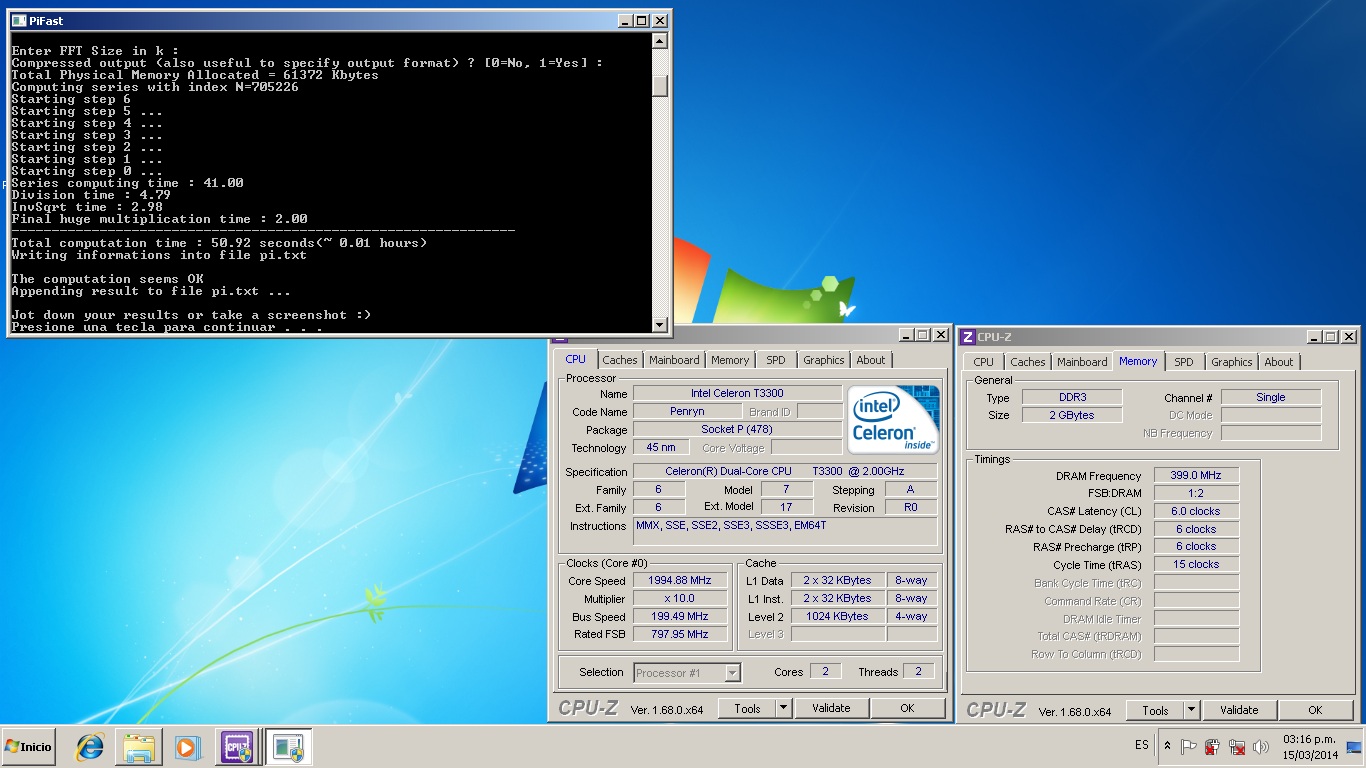Click the Show Desktop button
Image resolution: width=1366 pixels, height=768 pixels.
pos(1355,746)
